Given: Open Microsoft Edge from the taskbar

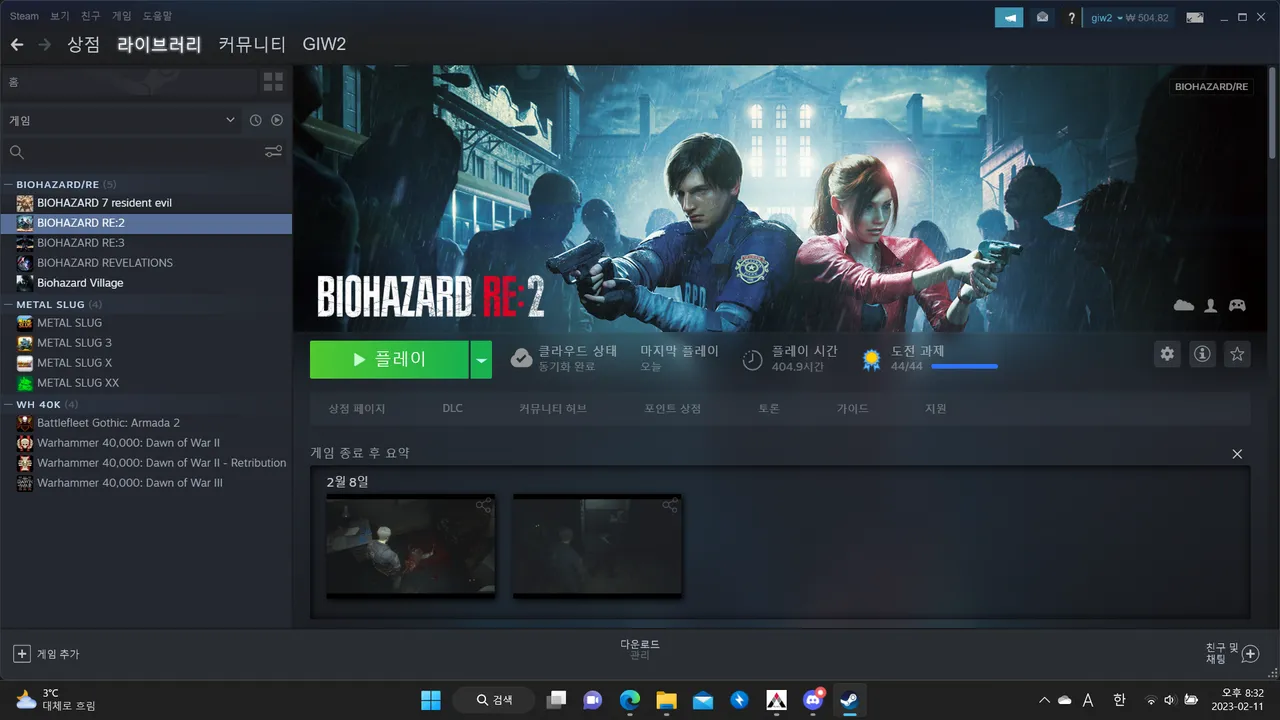Looking at the screenshot, I should click(x=630, y=700).
